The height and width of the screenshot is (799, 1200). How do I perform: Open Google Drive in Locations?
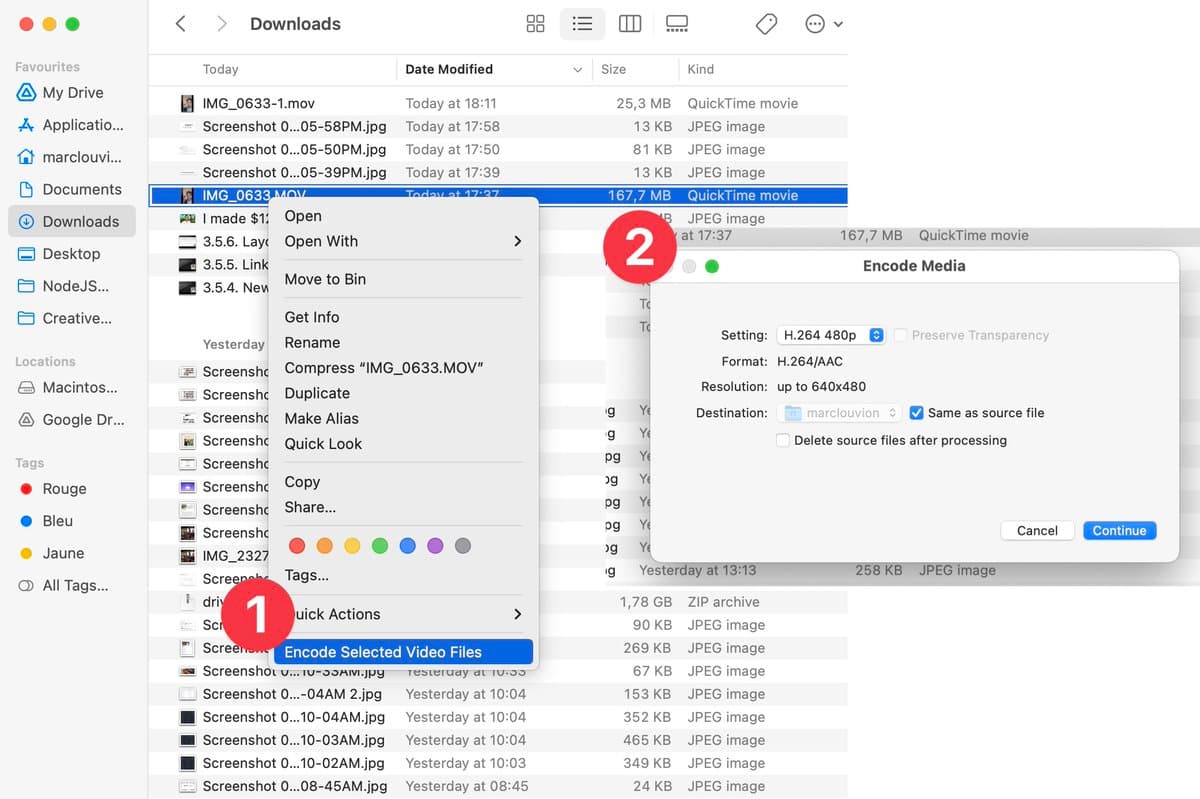point(72,420)
